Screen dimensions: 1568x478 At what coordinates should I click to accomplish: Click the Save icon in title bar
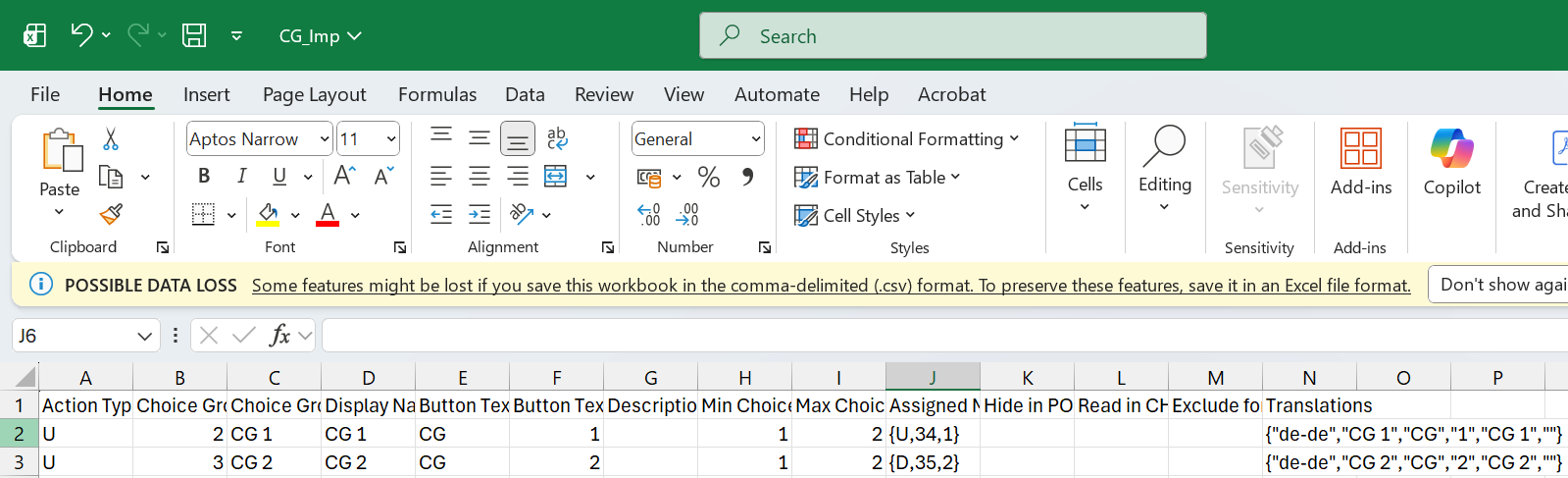195,36
